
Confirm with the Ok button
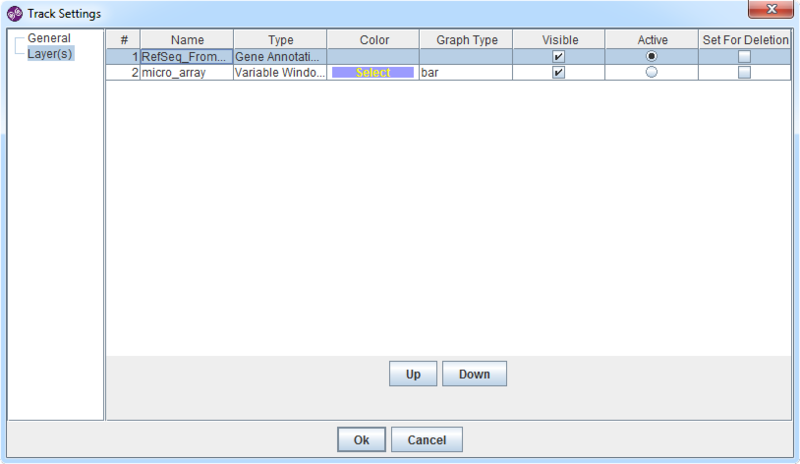click(361, 439)
